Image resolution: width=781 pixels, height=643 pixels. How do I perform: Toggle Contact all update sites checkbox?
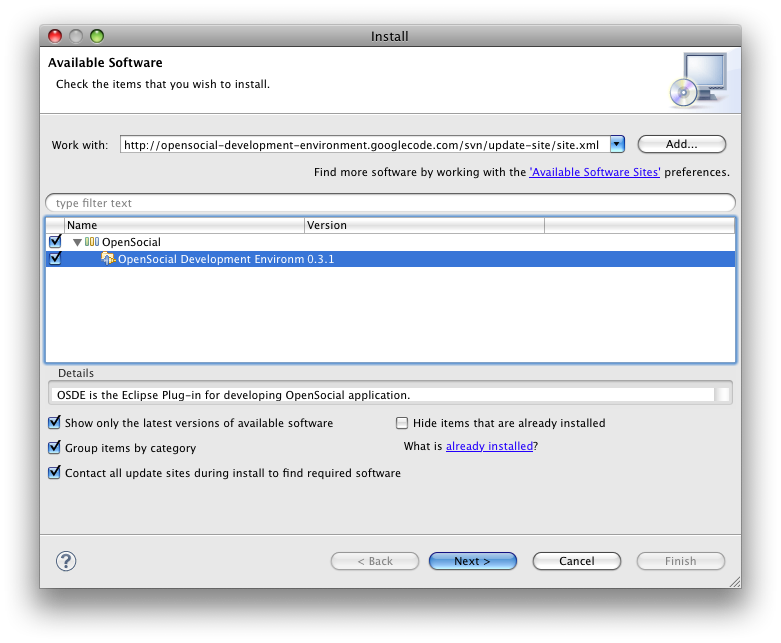coord(54,473)
